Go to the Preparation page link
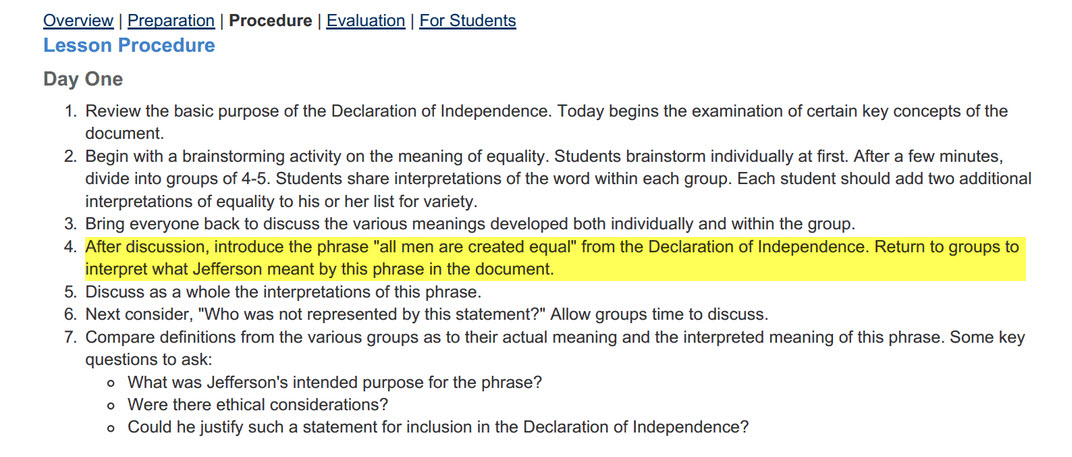1072x457 pixels. 171,21
